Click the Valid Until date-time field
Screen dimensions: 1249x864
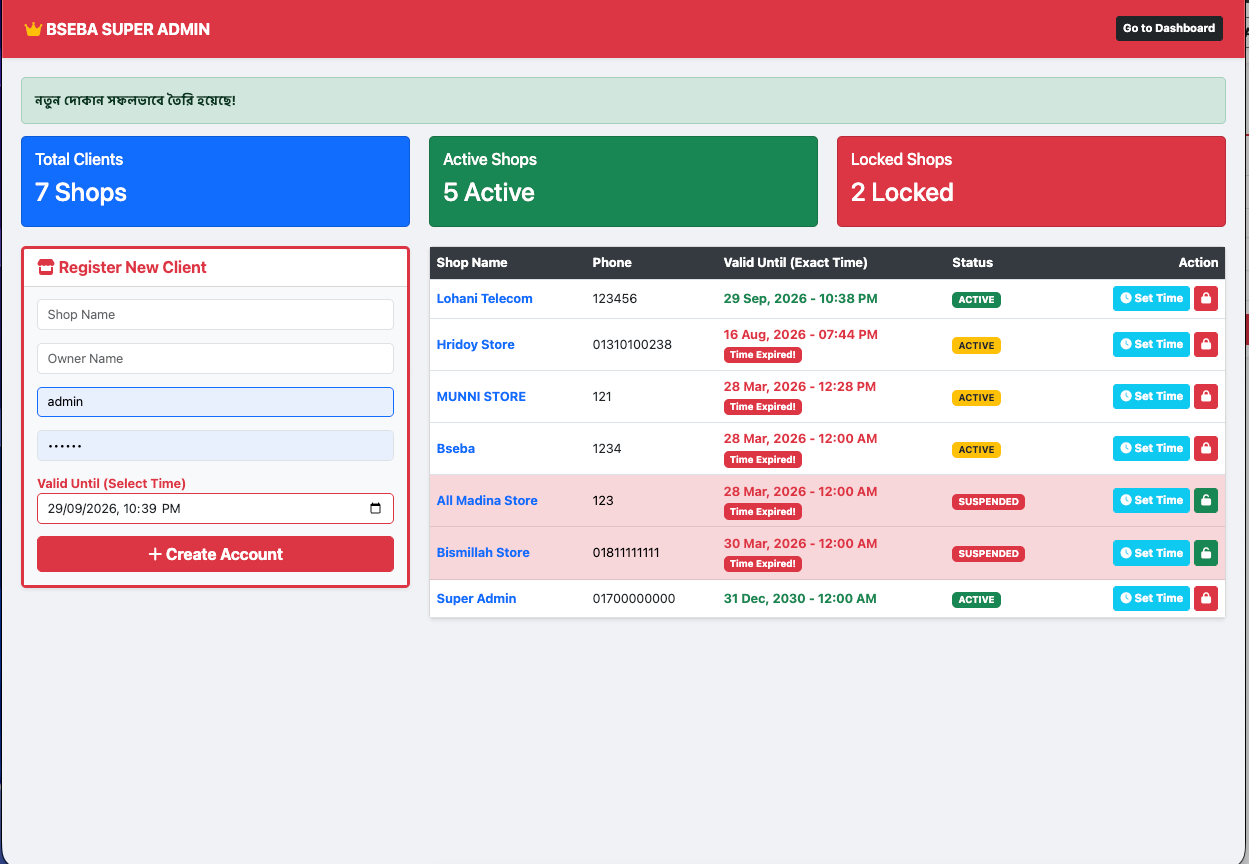pos(215,508)
